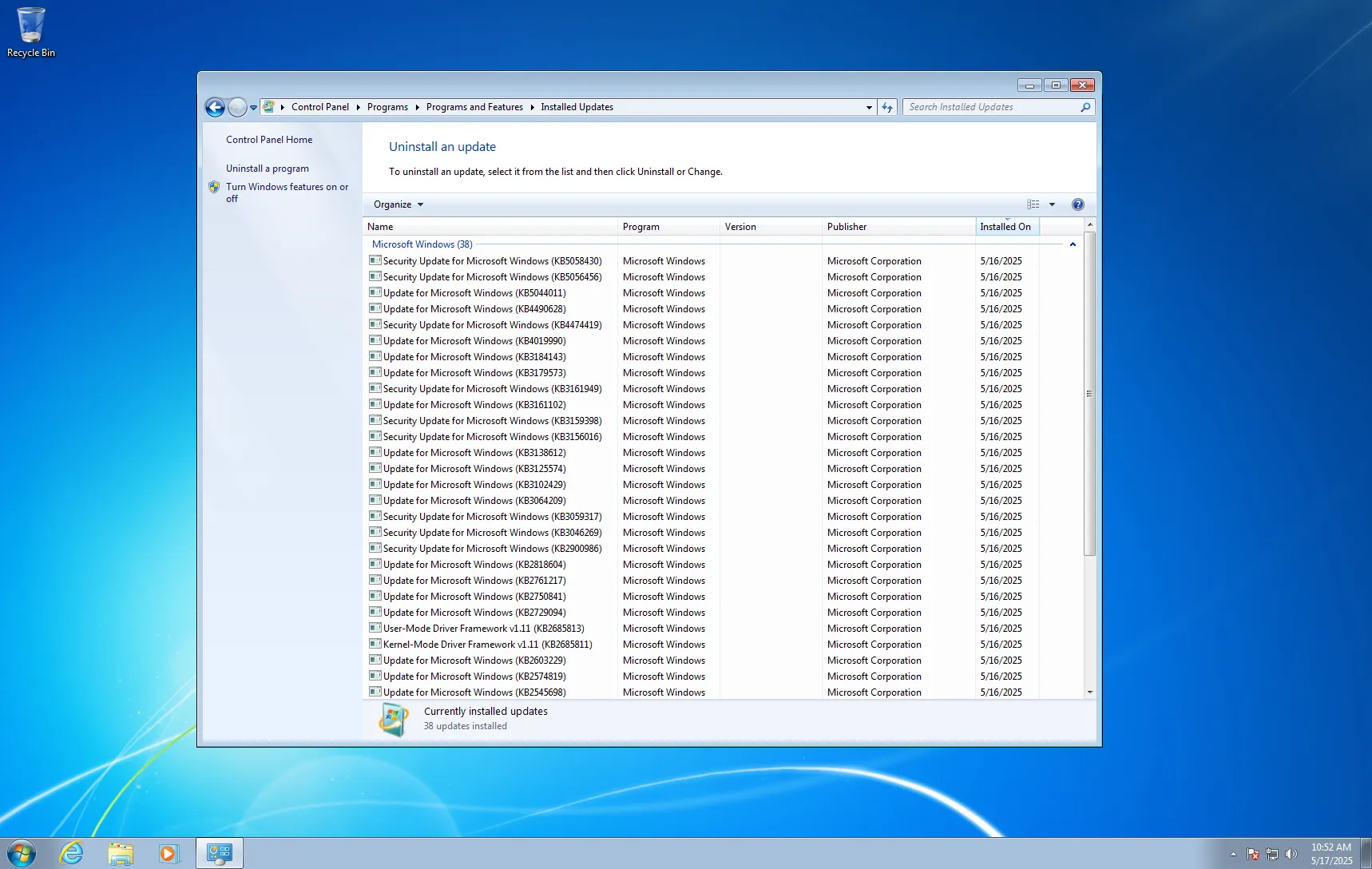The image size is (1372, 869).
Task: Expand the arrow after Programs breadcrumb
Action: pos(417,107)
